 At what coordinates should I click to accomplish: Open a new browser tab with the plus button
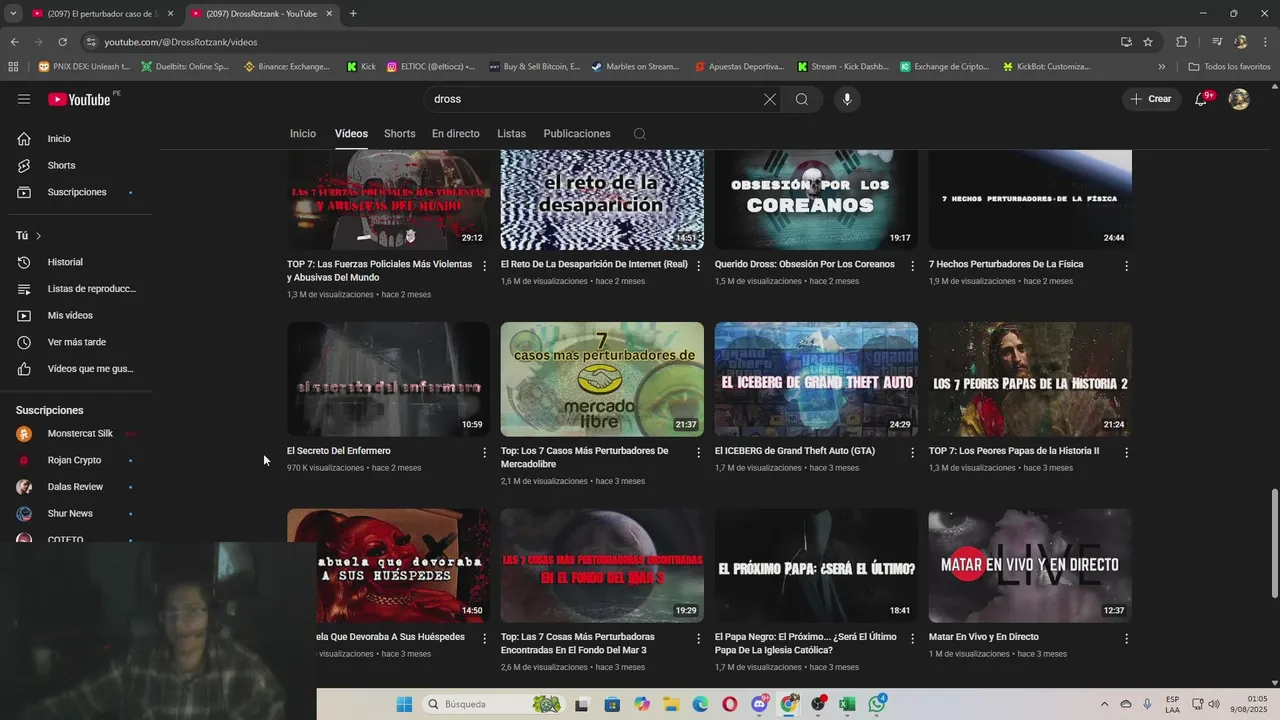click(353, 13)
